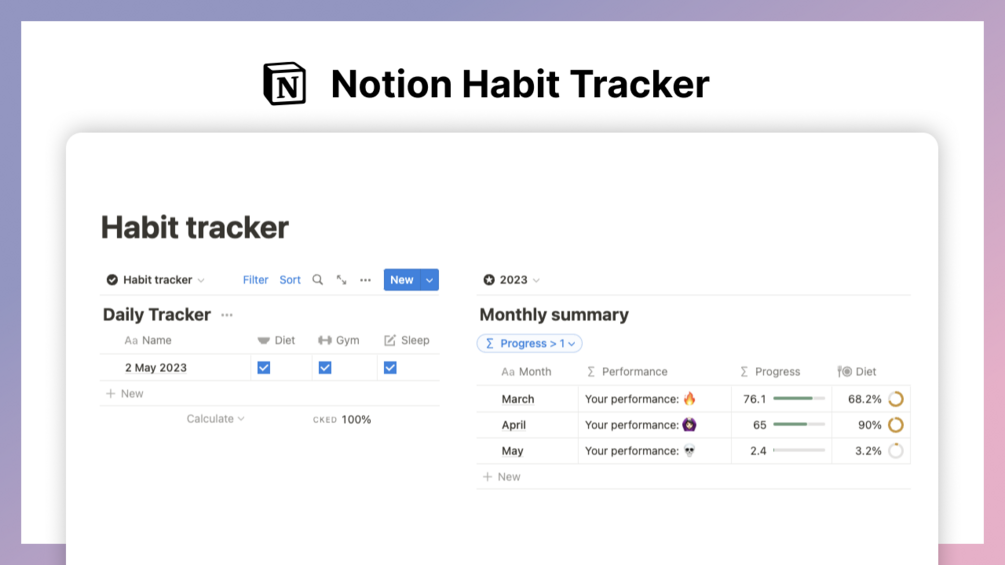
Task: Click the 65 progress value
Action: click(760, 425)
